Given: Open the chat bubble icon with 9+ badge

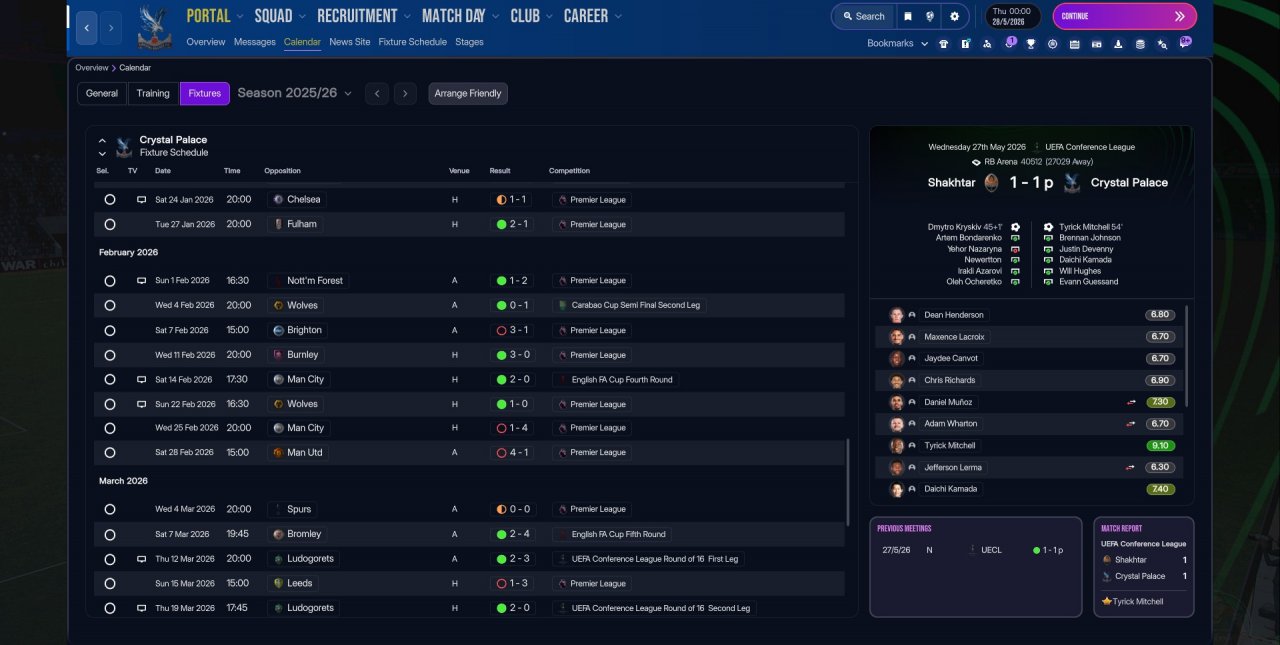Looking at the screenshot, I should [x=1185, y=43].
